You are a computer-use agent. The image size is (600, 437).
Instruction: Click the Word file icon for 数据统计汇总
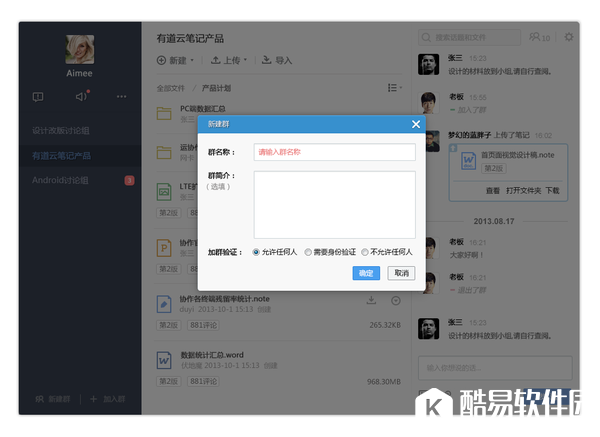click(164, 360)
